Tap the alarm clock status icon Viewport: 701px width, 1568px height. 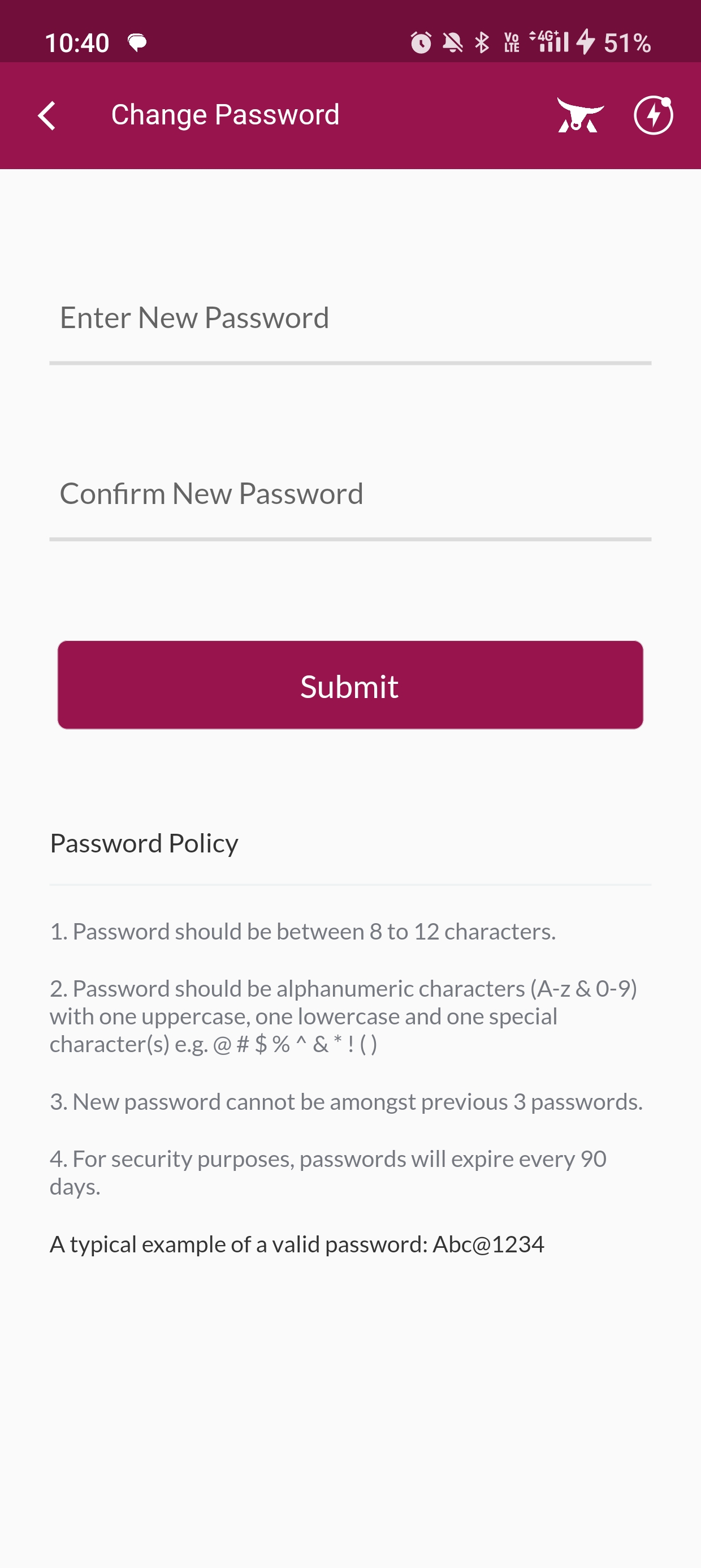coord(421,42)
